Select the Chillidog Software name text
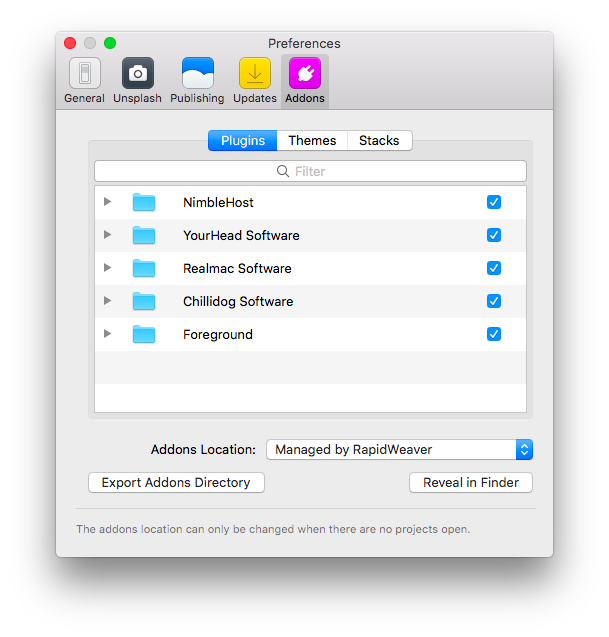 238,301
